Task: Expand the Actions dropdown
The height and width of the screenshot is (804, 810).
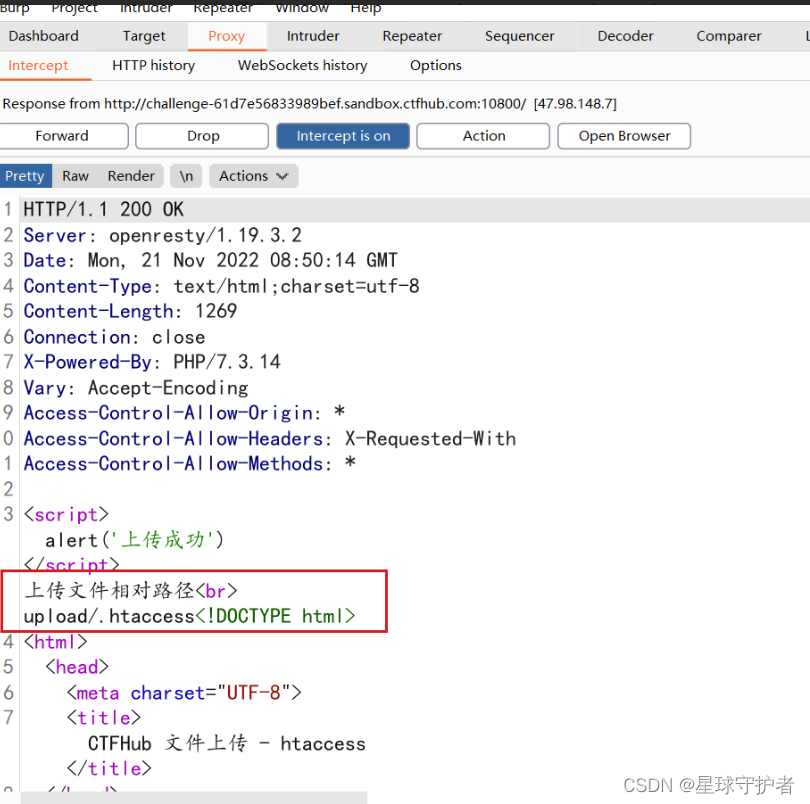Action: click(253, 176)
